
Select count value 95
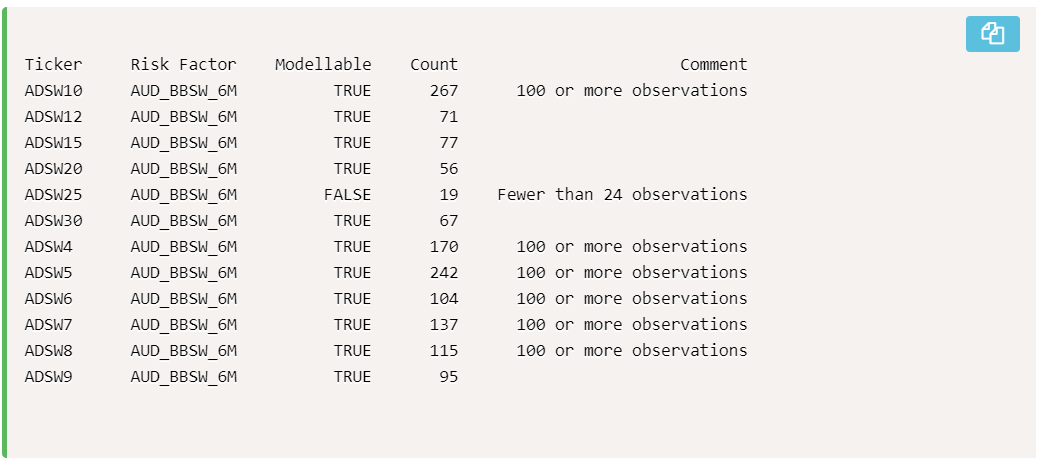(x=449, y=377)
